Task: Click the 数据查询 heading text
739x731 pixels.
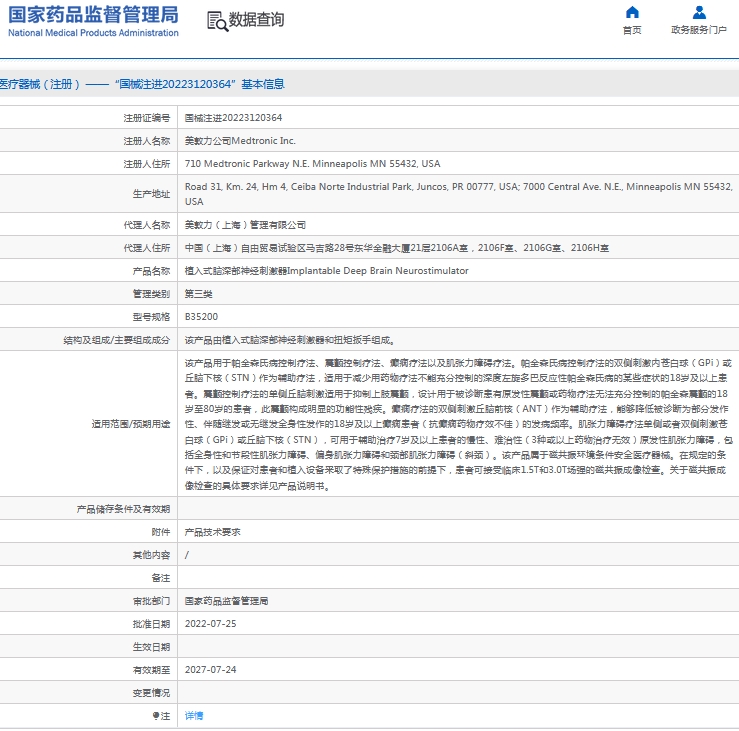Action: (x=256, y=20)
